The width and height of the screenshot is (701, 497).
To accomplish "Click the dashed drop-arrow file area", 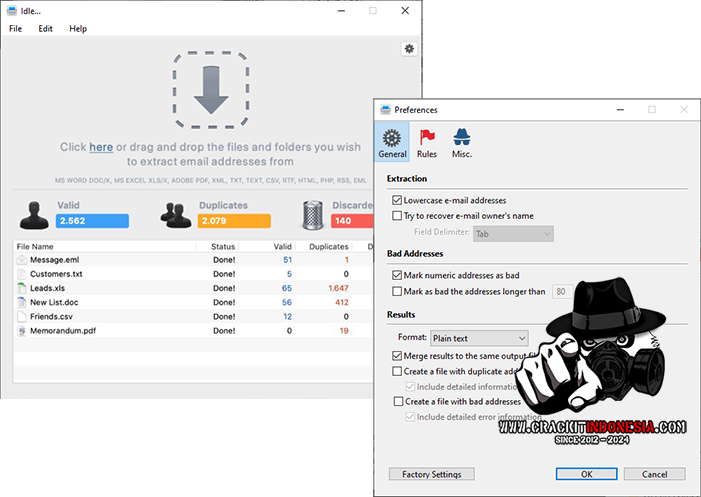I will point(211,90).
